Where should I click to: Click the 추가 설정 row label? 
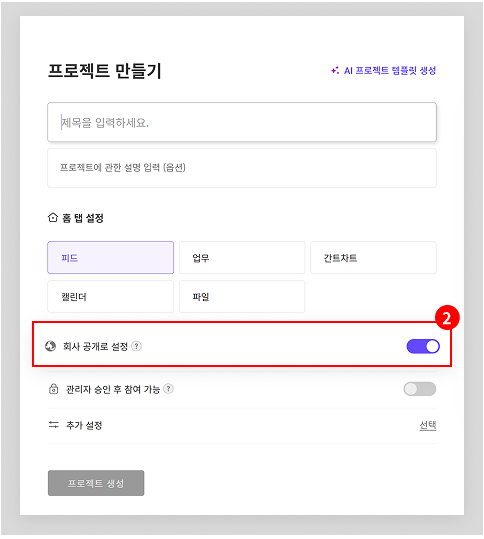(x=84, y=425)
